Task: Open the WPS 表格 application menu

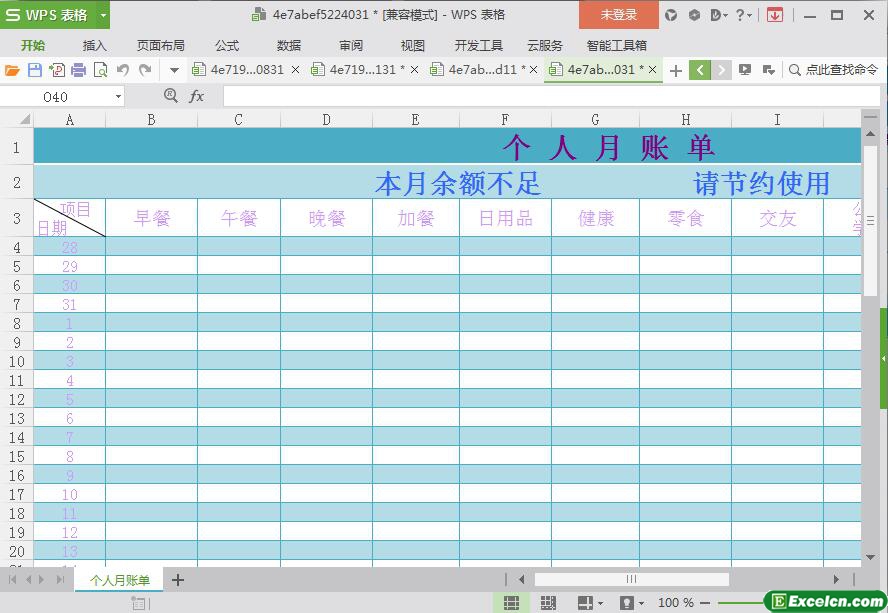Action: (x=54, y=15)
